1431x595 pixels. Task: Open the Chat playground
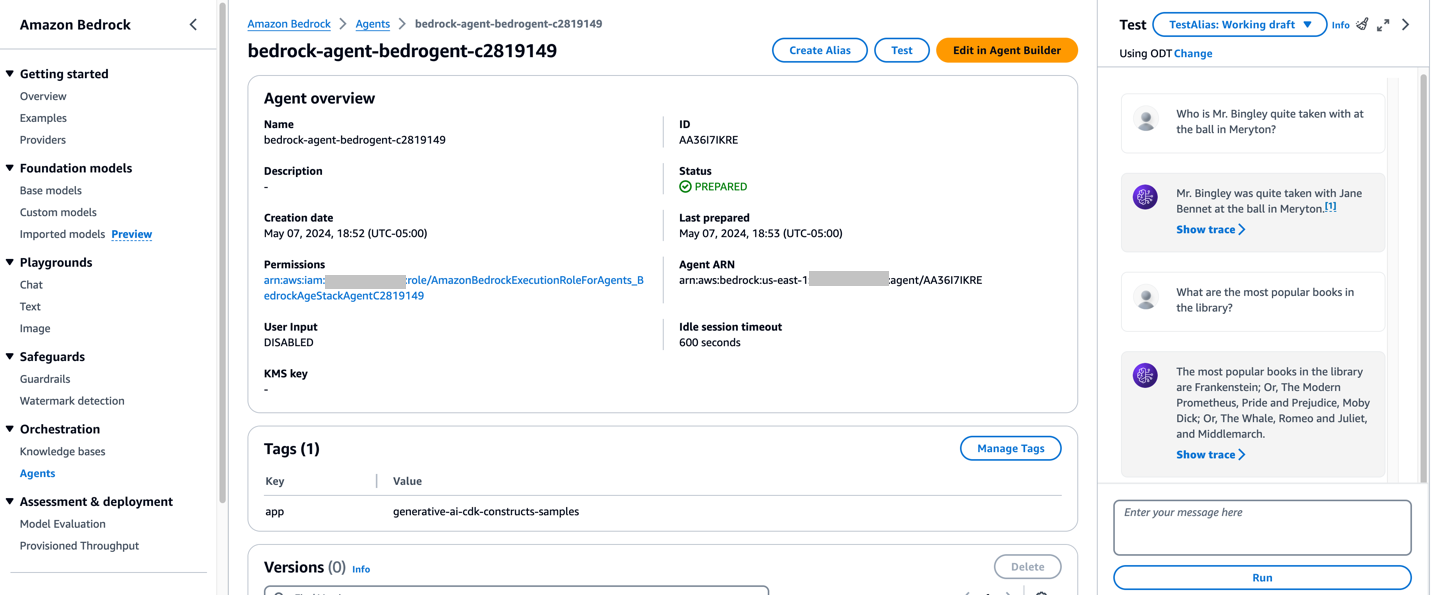[31, 285]
